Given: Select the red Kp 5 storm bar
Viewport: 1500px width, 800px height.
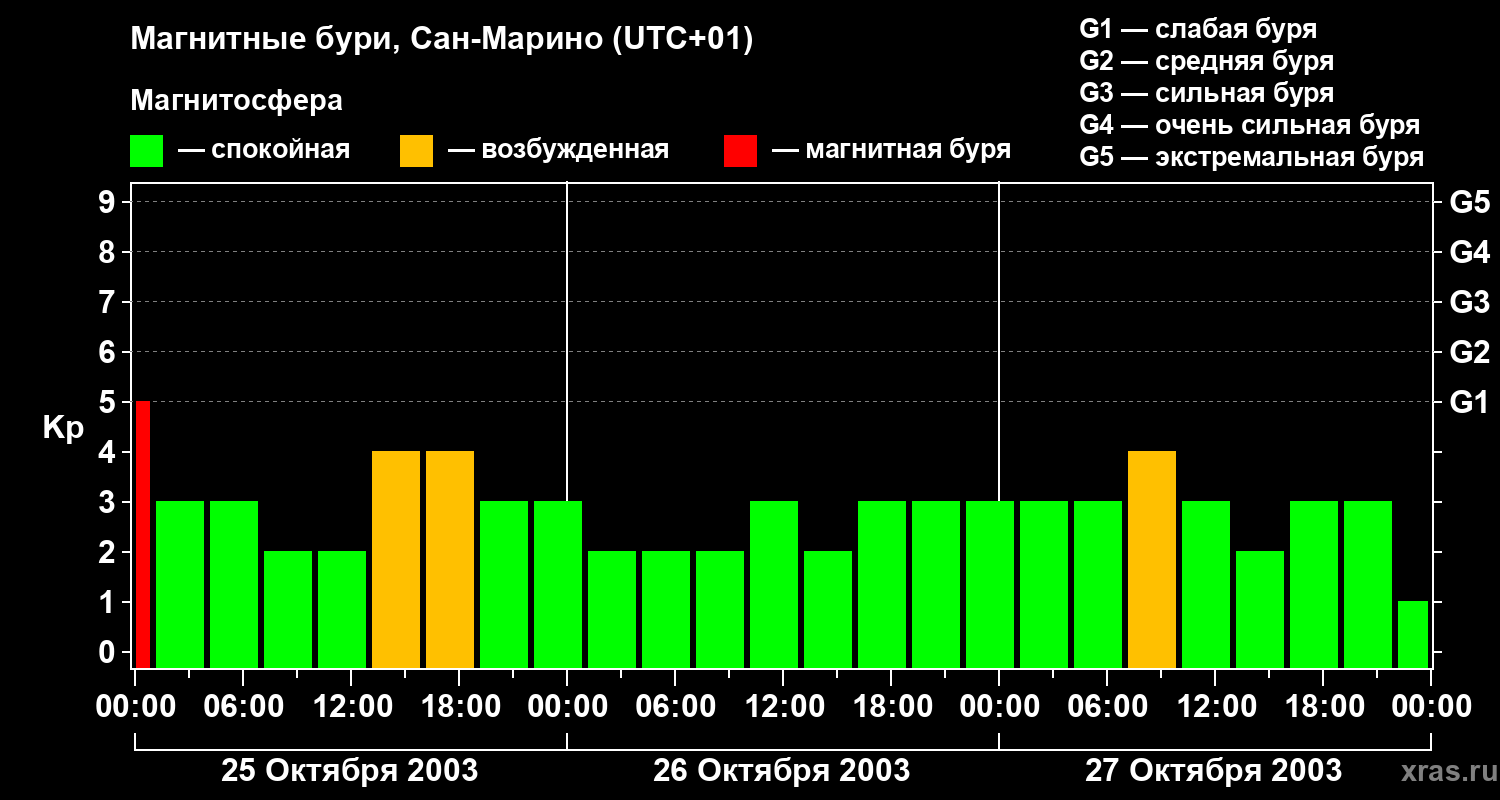Looking at the screenshot, I should 143,534.
